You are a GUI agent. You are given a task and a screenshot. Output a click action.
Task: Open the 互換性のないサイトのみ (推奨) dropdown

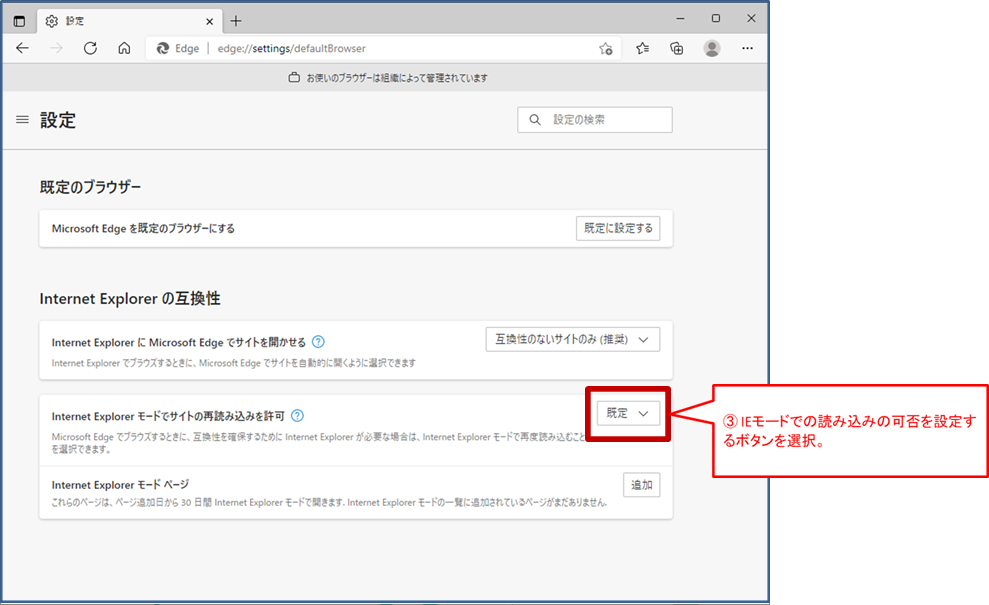click(x=573, y=339)
